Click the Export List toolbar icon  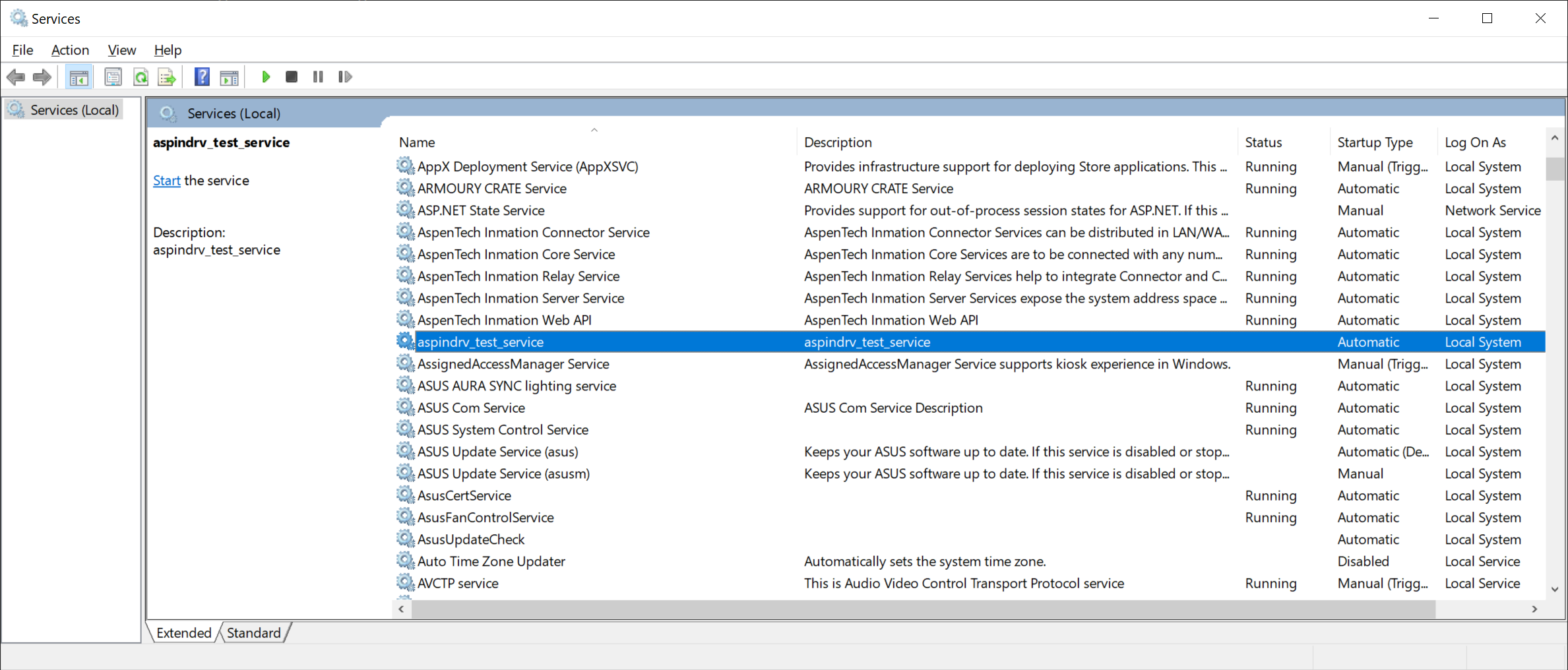point(167,77)
